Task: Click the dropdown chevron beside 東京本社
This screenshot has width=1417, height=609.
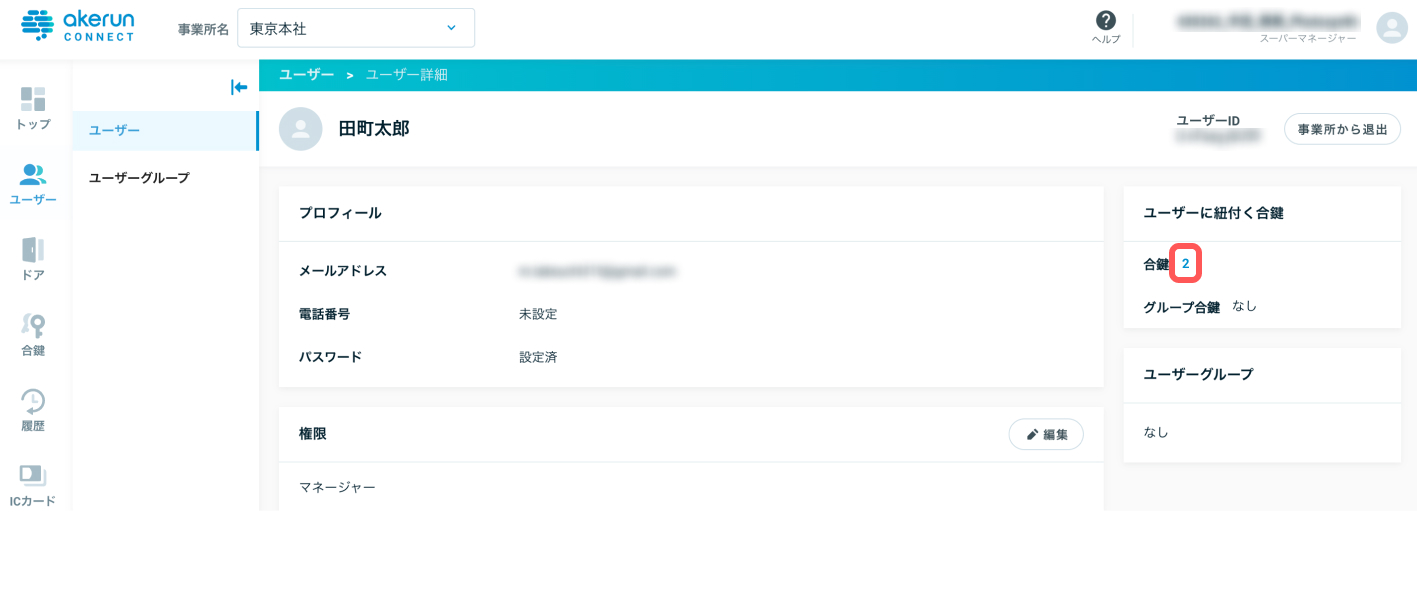Action: pyautogui.click(x=451, y=28)
